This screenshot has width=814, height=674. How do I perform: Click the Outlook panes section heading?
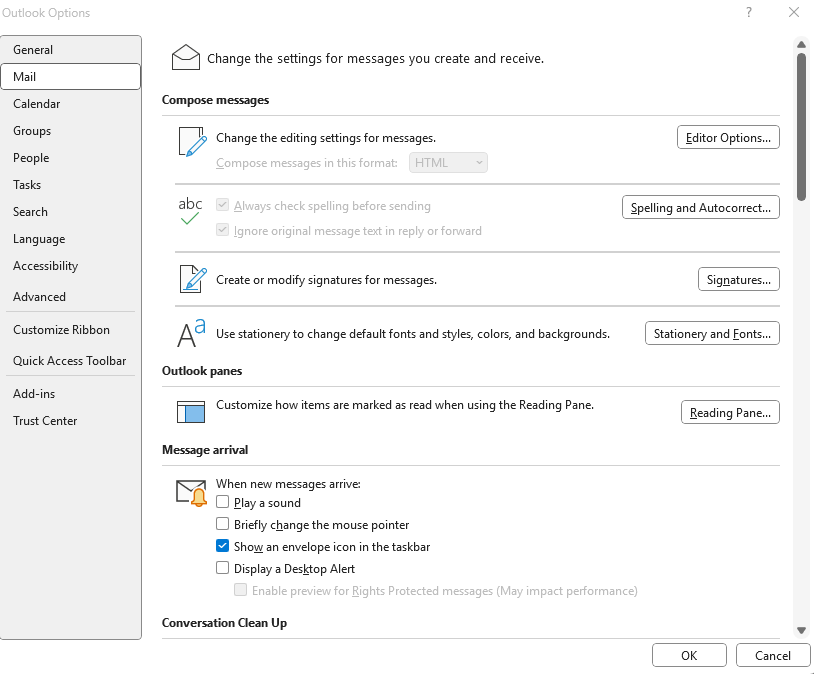point(202,371)
